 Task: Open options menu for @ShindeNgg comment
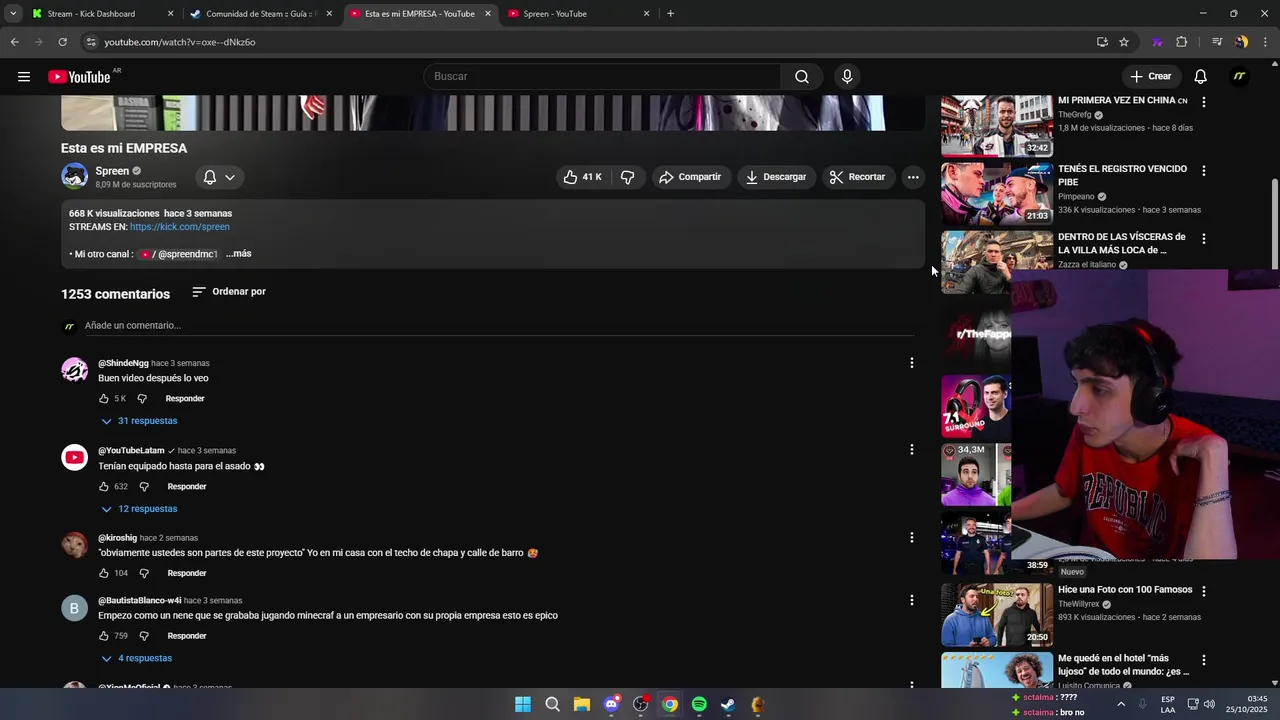coord(911,363)
